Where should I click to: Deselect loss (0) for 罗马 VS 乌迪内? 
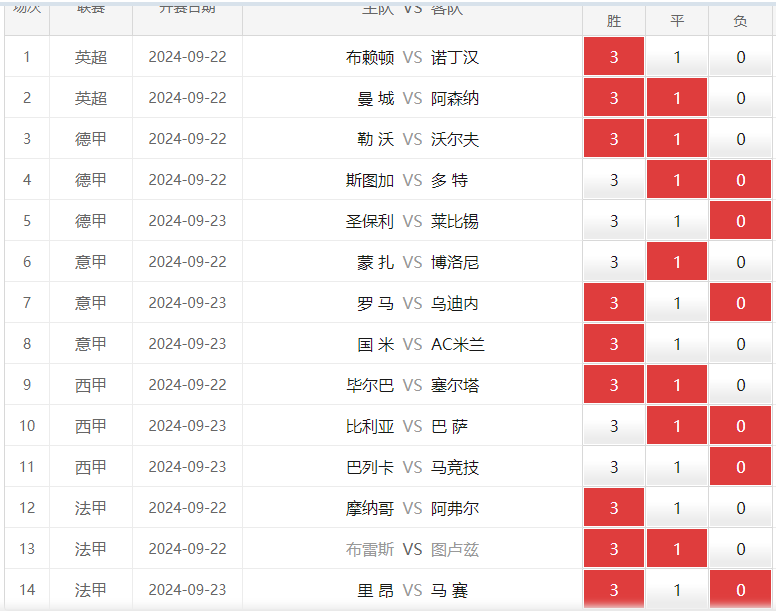(740, 303)
